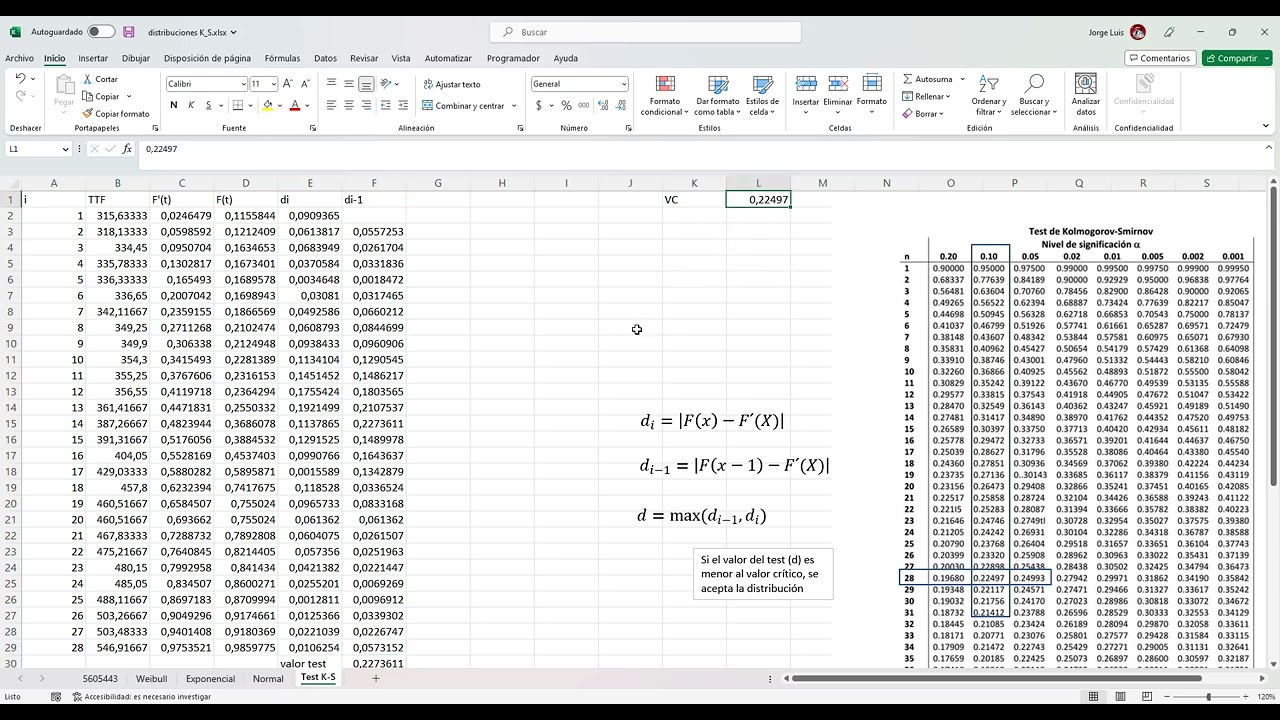1280x720 pixels.
Task: Switch to Disposición de página tab
Action: point(207,58)
